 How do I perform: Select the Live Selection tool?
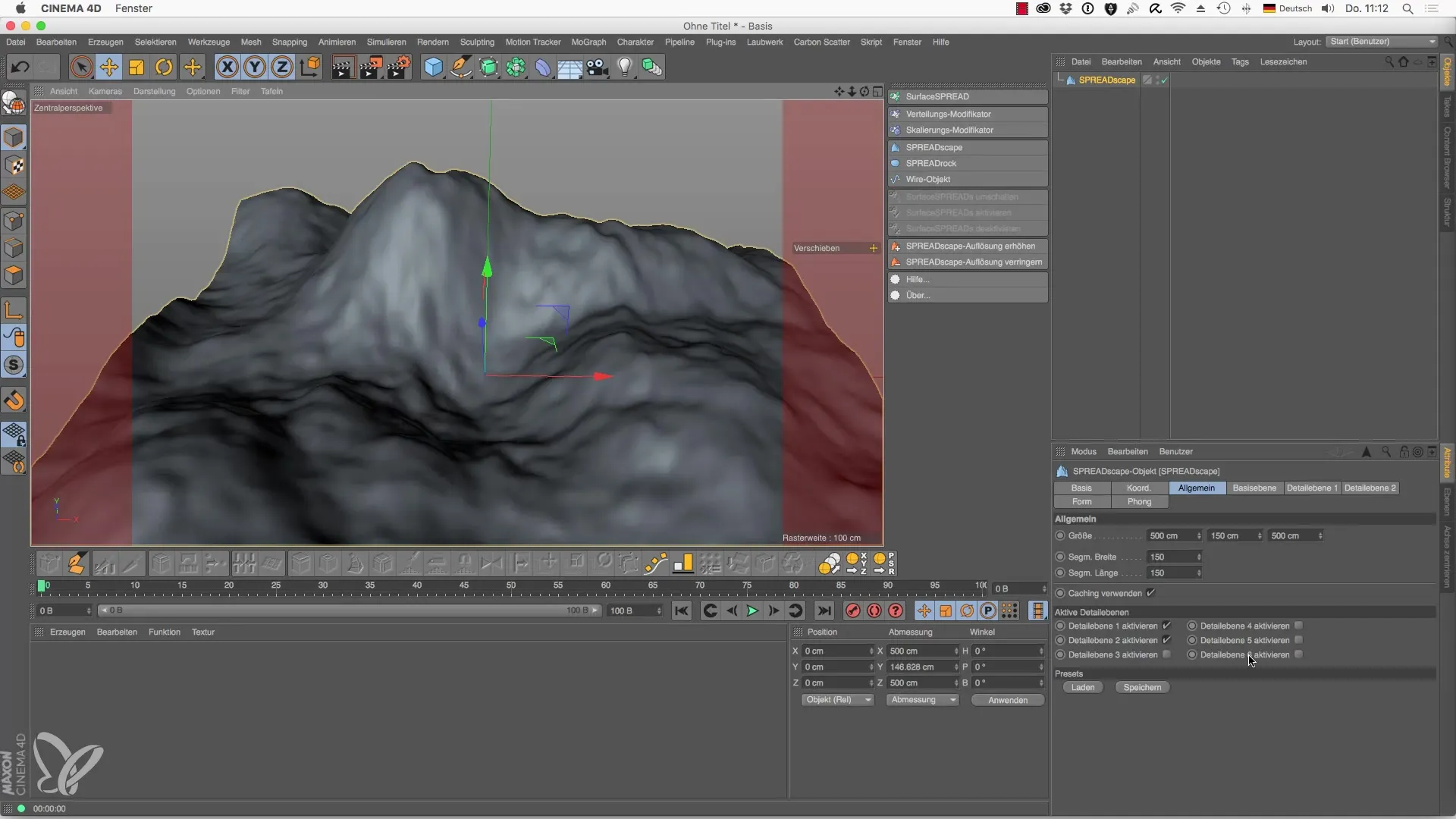[x=81, y=67]
